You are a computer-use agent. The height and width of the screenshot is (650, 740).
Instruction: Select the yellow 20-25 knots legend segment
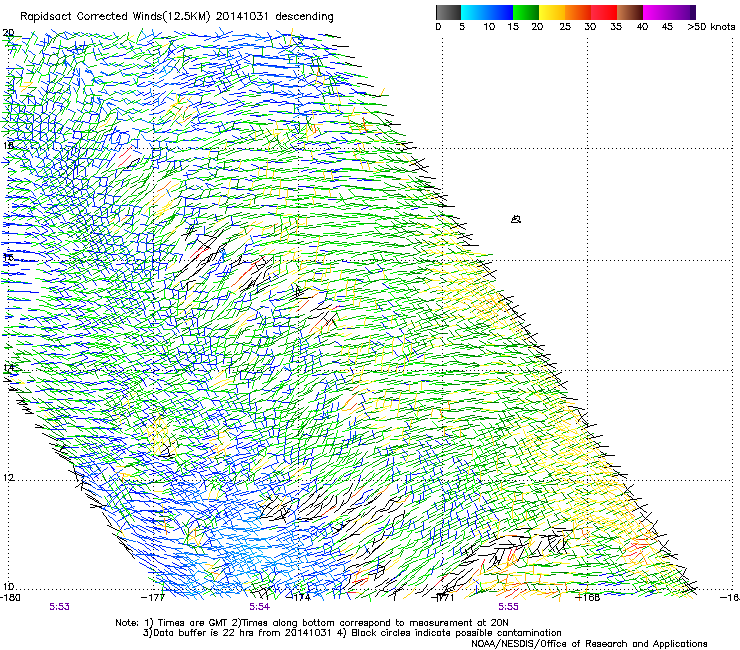(x=552, y=12)
